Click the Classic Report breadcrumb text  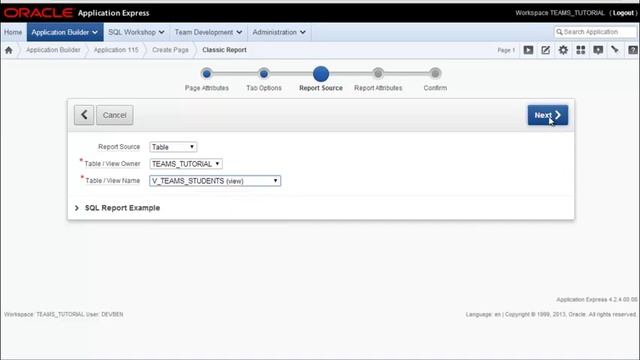224,50
